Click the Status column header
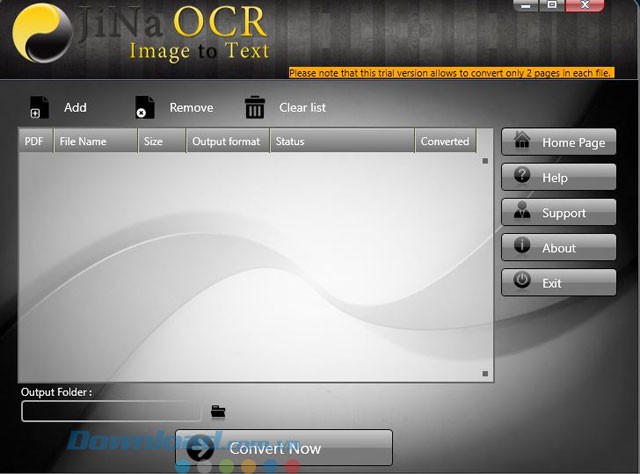Viewport: 640px width, 474px height. tap(342, 141)
